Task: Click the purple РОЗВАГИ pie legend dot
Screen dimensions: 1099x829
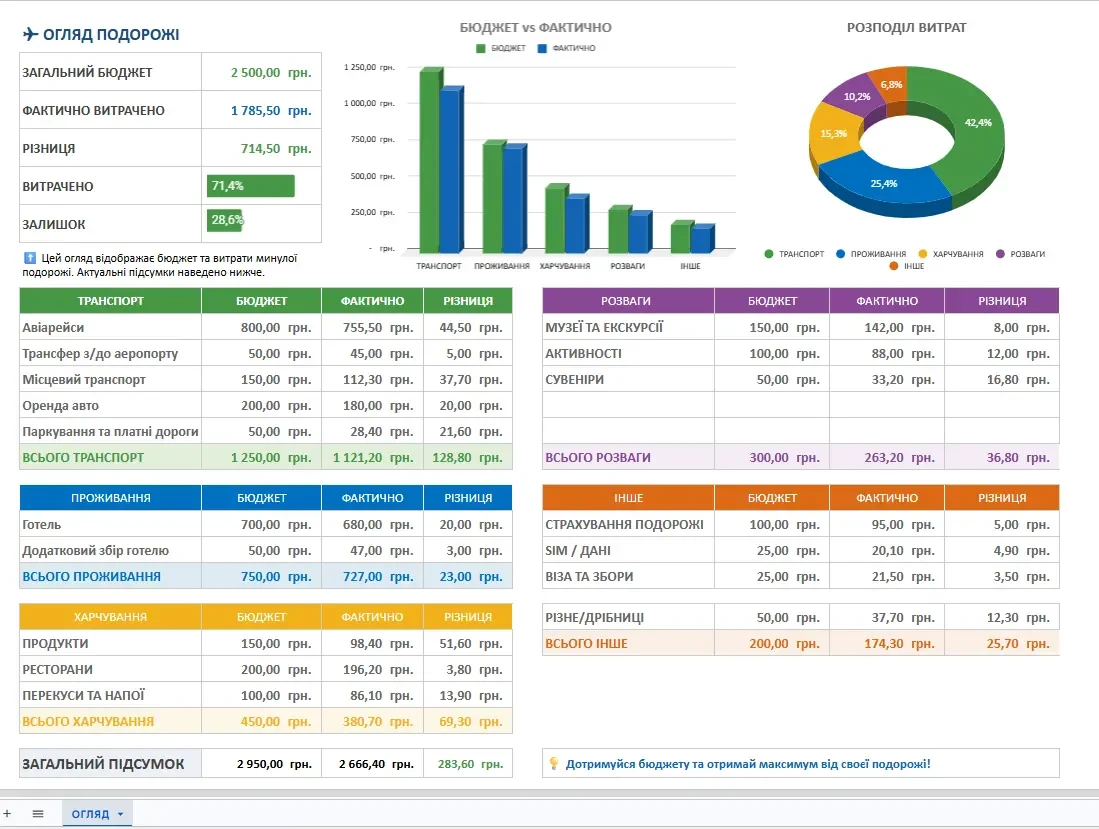Action: pos(1000,254)
